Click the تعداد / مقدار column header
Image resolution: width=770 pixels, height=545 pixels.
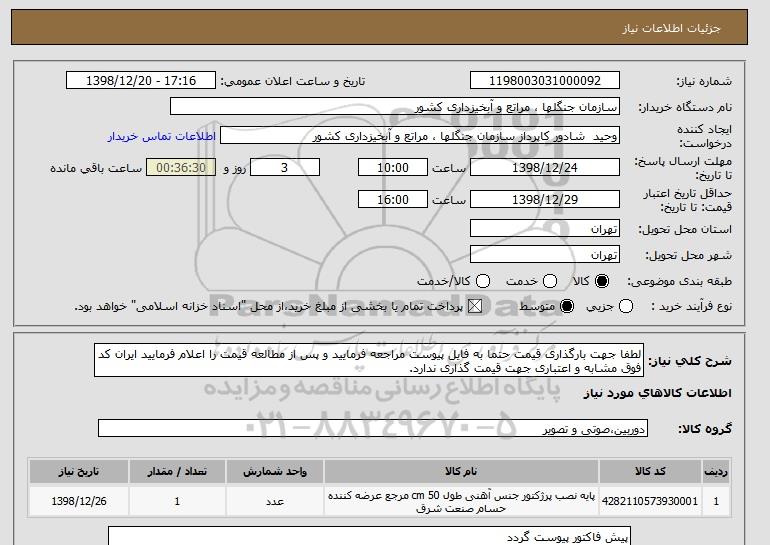point(177,471)
